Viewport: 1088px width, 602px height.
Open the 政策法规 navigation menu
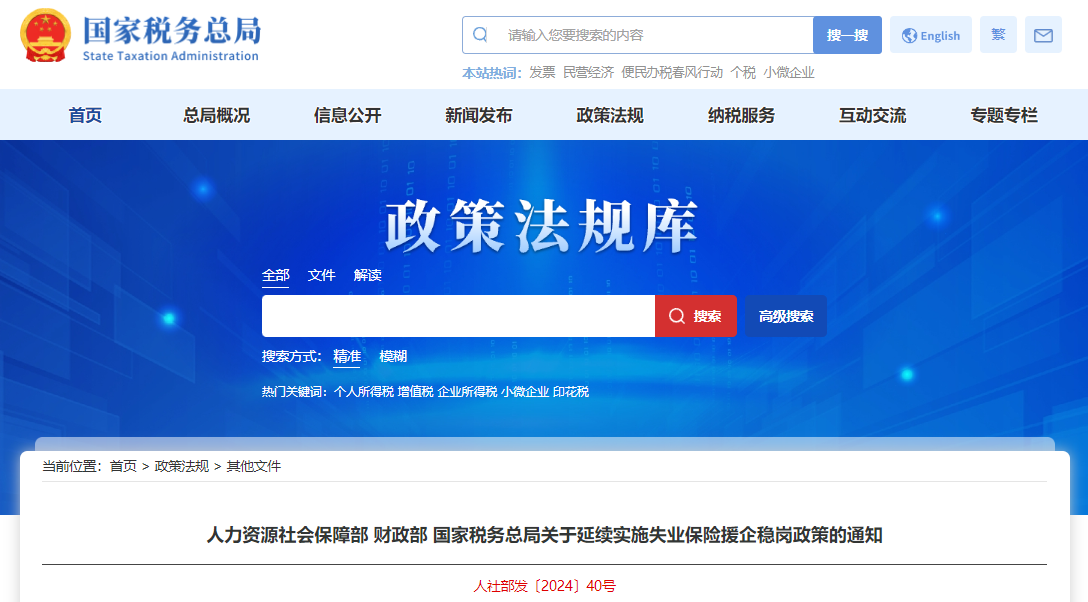(x=609, y=115)
